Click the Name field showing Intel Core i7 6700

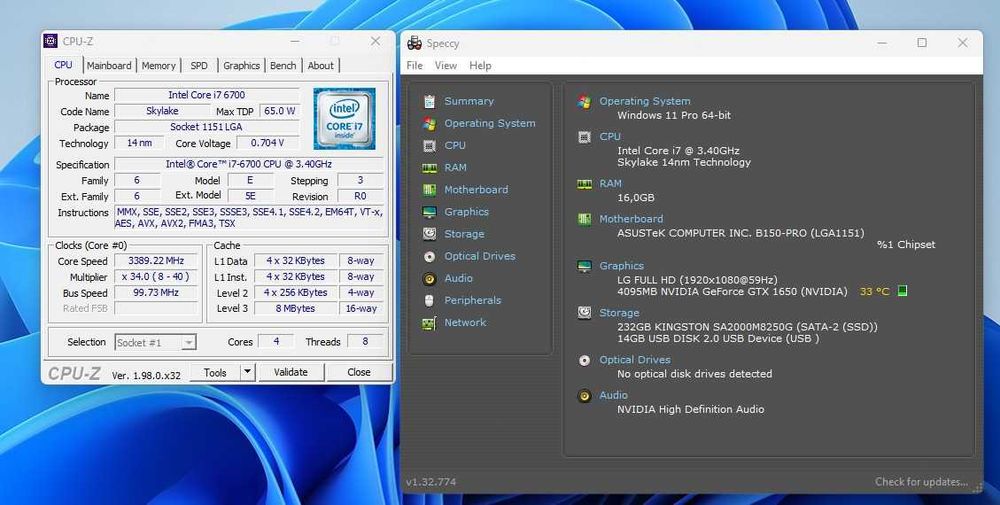click(207, 95)
